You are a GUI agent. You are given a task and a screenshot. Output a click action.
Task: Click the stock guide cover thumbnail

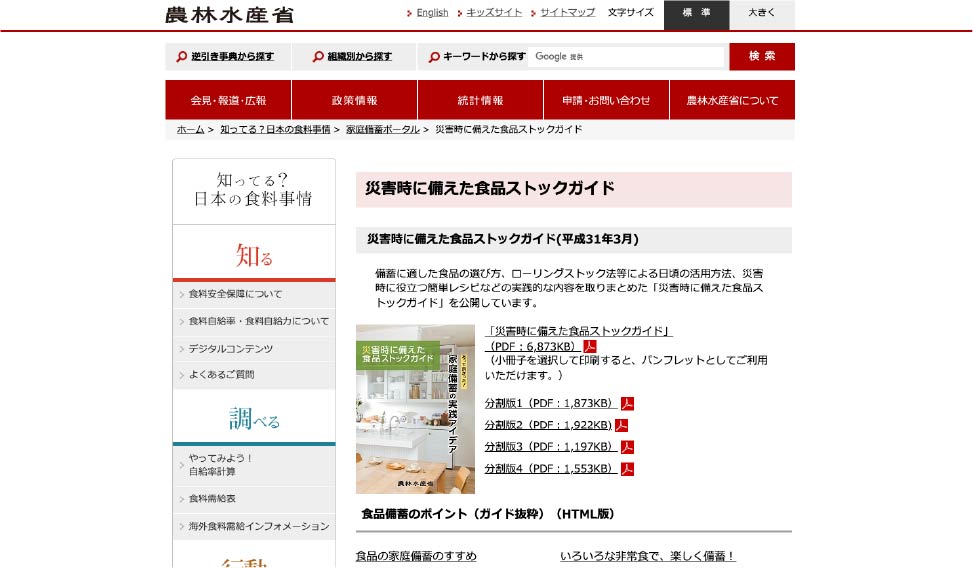click(x=415, y=409)
